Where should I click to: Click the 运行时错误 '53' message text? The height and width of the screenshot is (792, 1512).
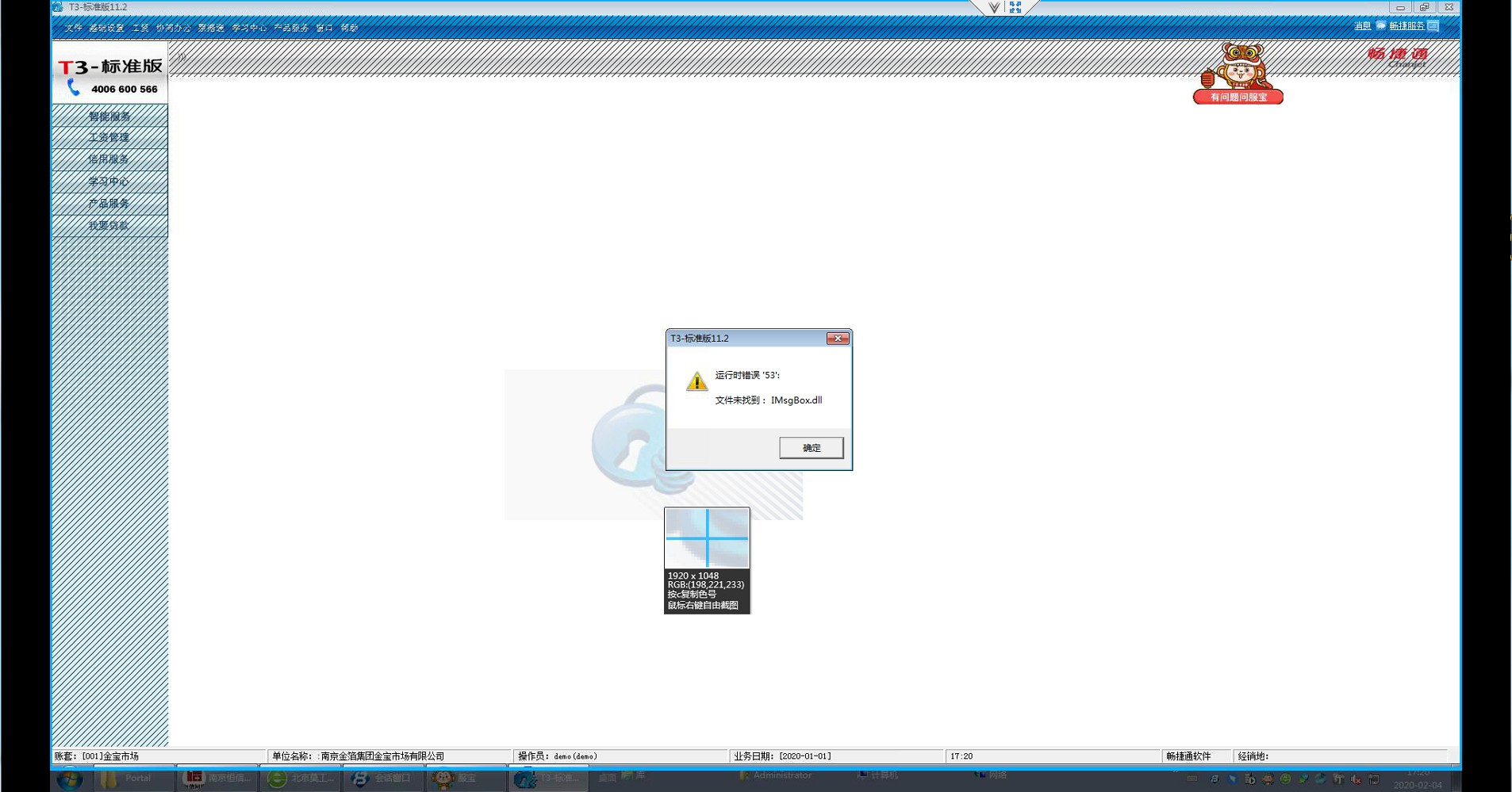pos(747,375)
